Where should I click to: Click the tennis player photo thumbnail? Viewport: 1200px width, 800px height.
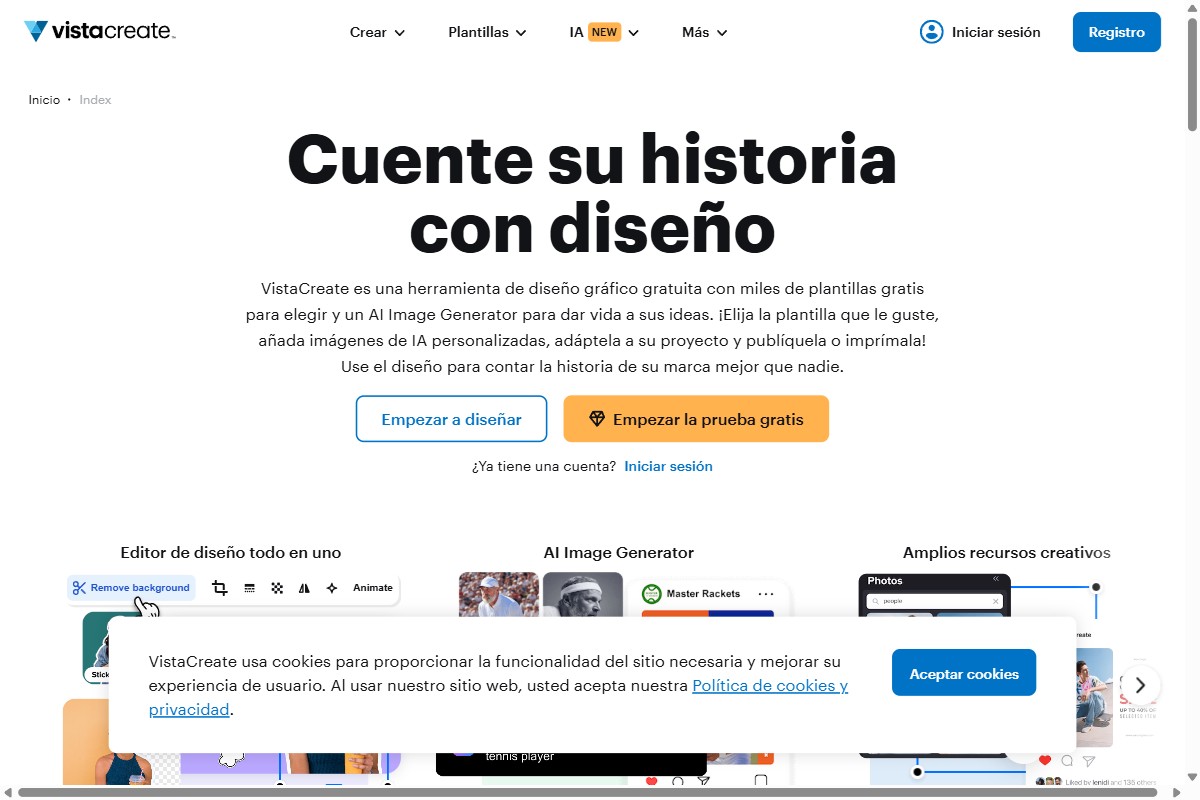click(499, 595)
